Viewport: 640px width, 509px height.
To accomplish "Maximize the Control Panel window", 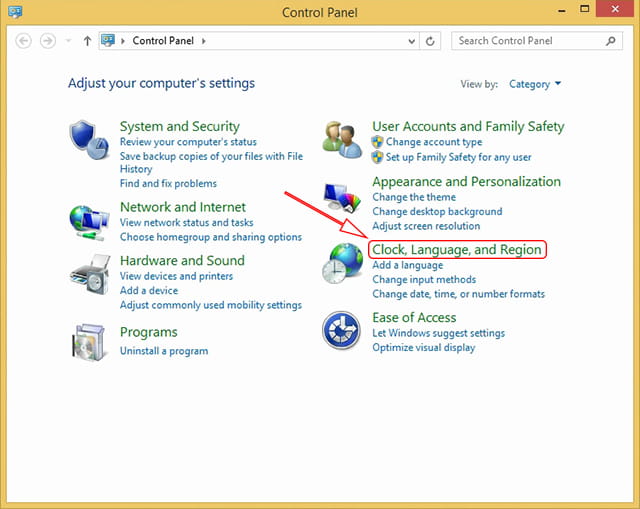I will pyautogui.click(x=584, y=9).
